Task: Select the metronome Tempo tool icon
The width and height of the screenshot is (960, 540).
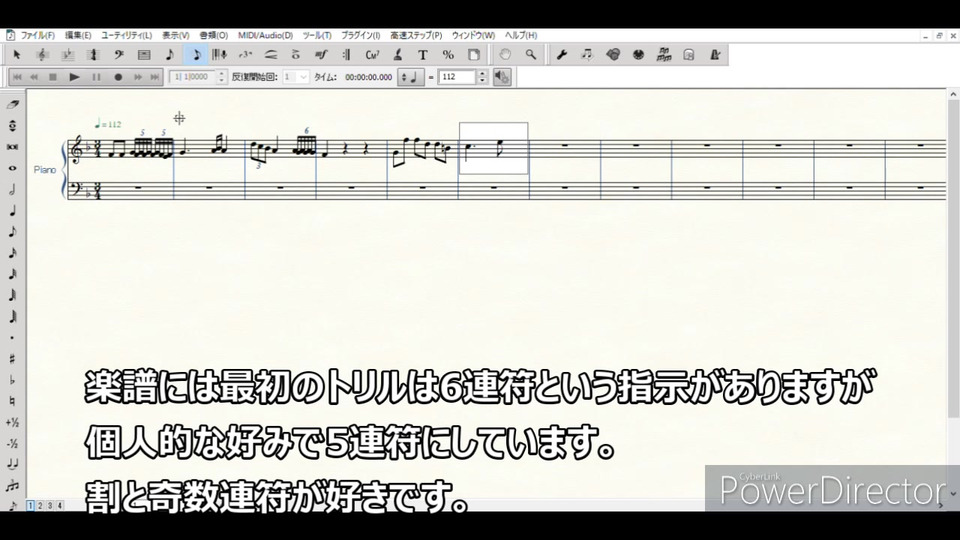Action: click(x=714, y=55)
